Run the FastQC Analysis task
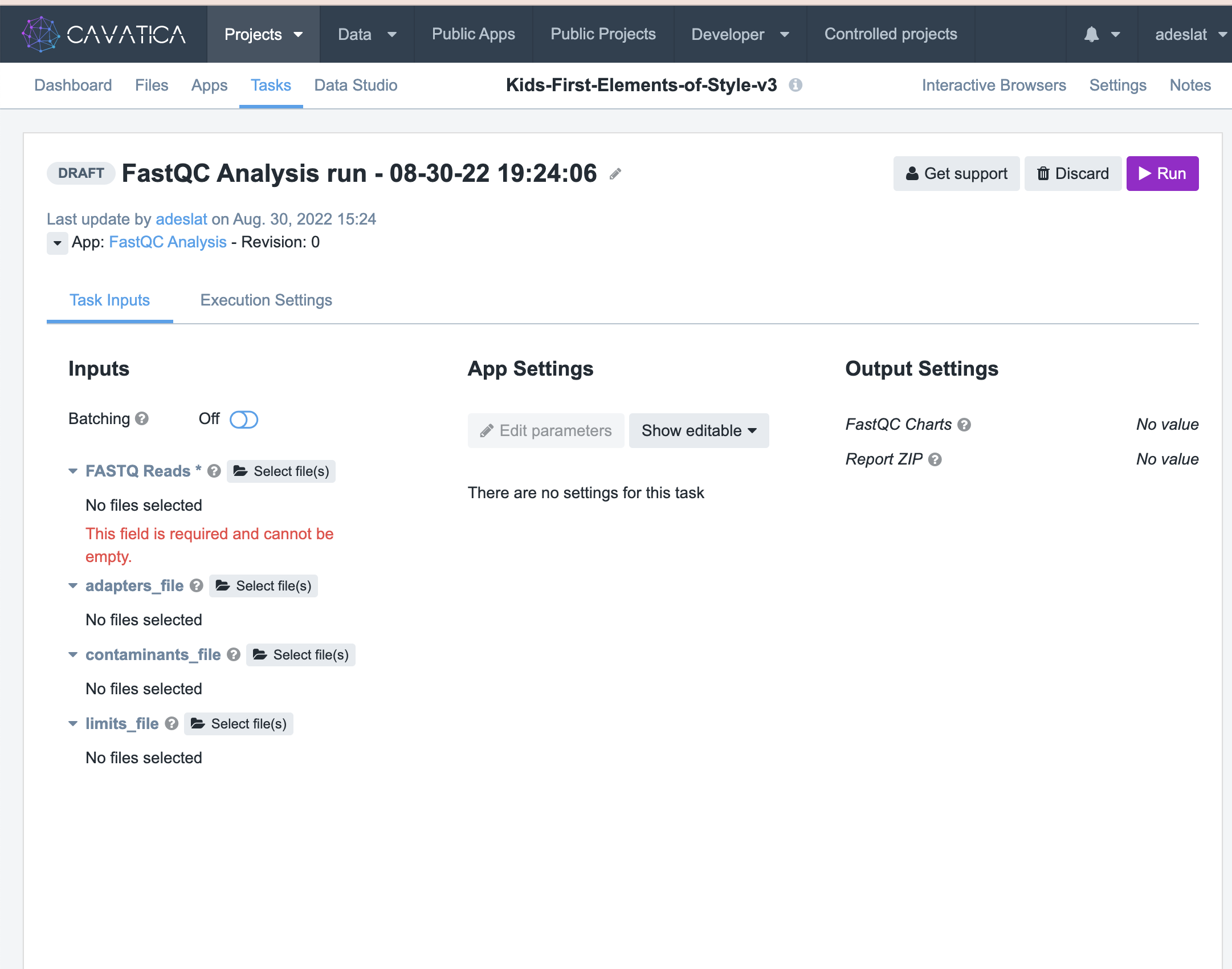Screen dimensions: 1232x969 click(1162, 174)
